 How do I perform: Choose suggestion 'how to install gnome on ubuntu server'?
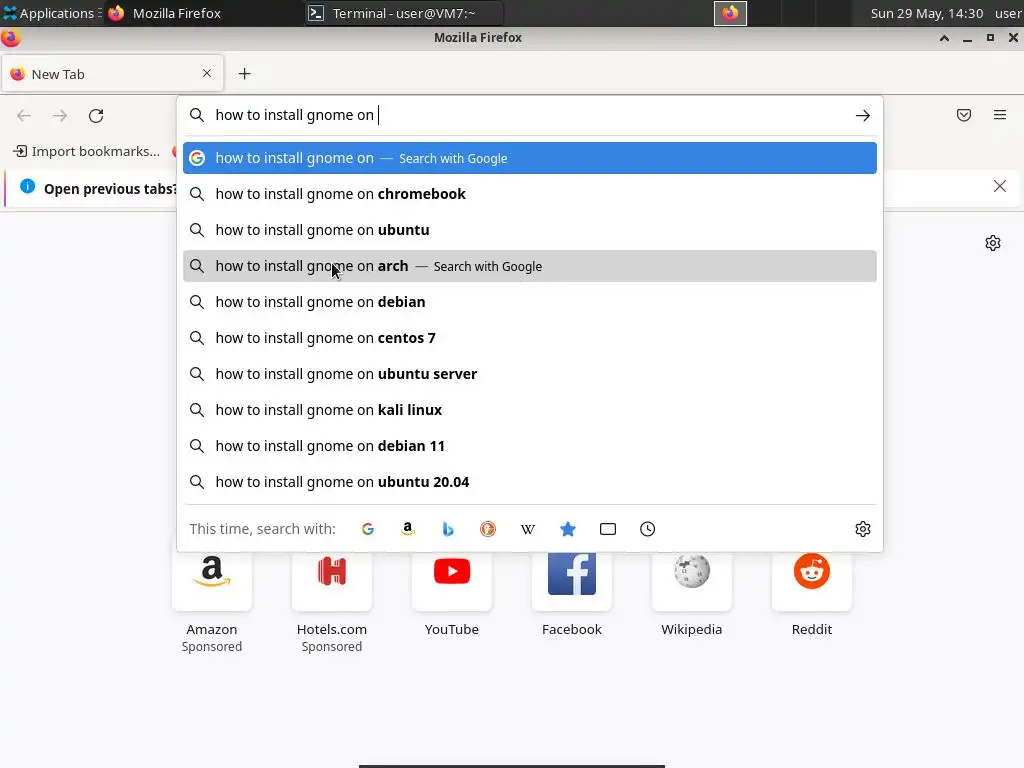pyautogui.click(x=530, y=374)
